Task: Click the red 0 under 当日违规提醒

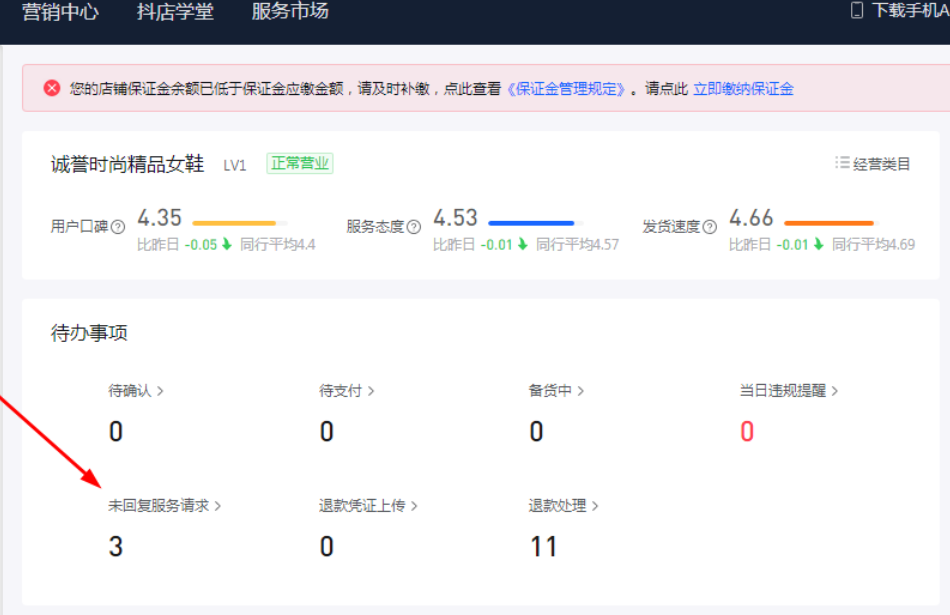Action: pos(747,431)
